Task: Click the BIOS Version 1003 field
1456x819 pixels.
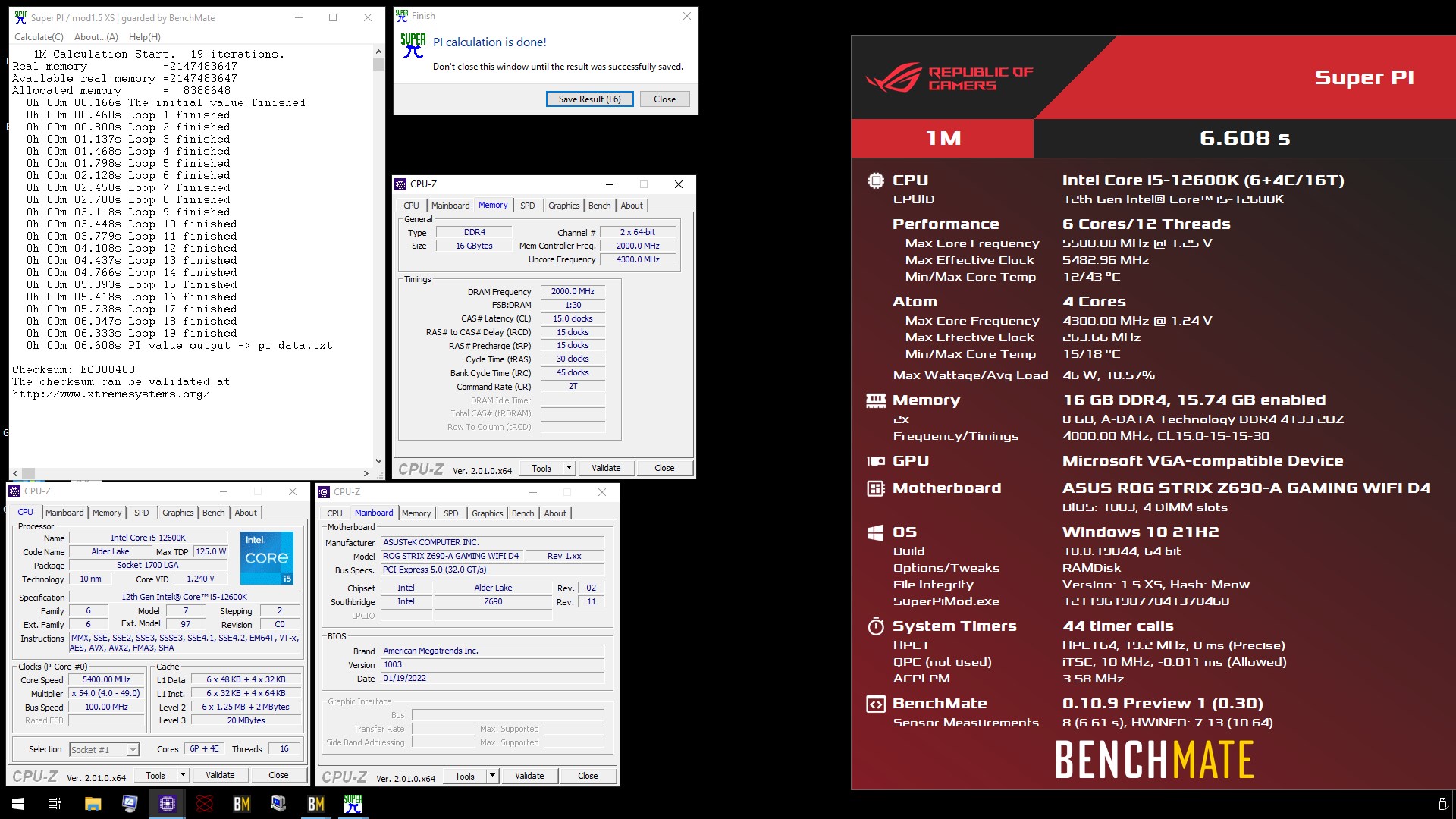Action: 492,664
